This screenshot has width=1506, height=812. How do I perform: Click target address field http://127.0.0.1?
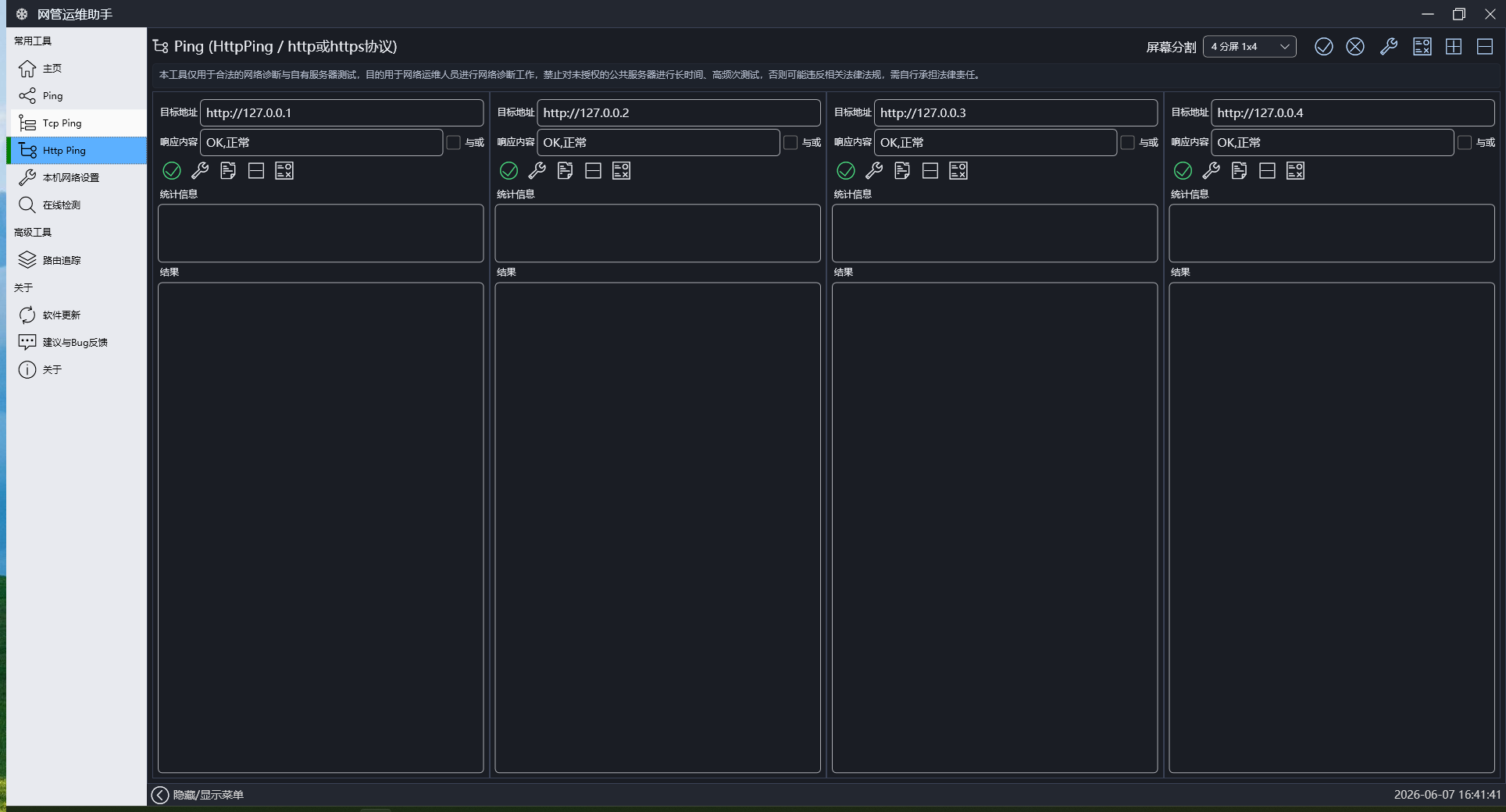(x=342, y=112)
